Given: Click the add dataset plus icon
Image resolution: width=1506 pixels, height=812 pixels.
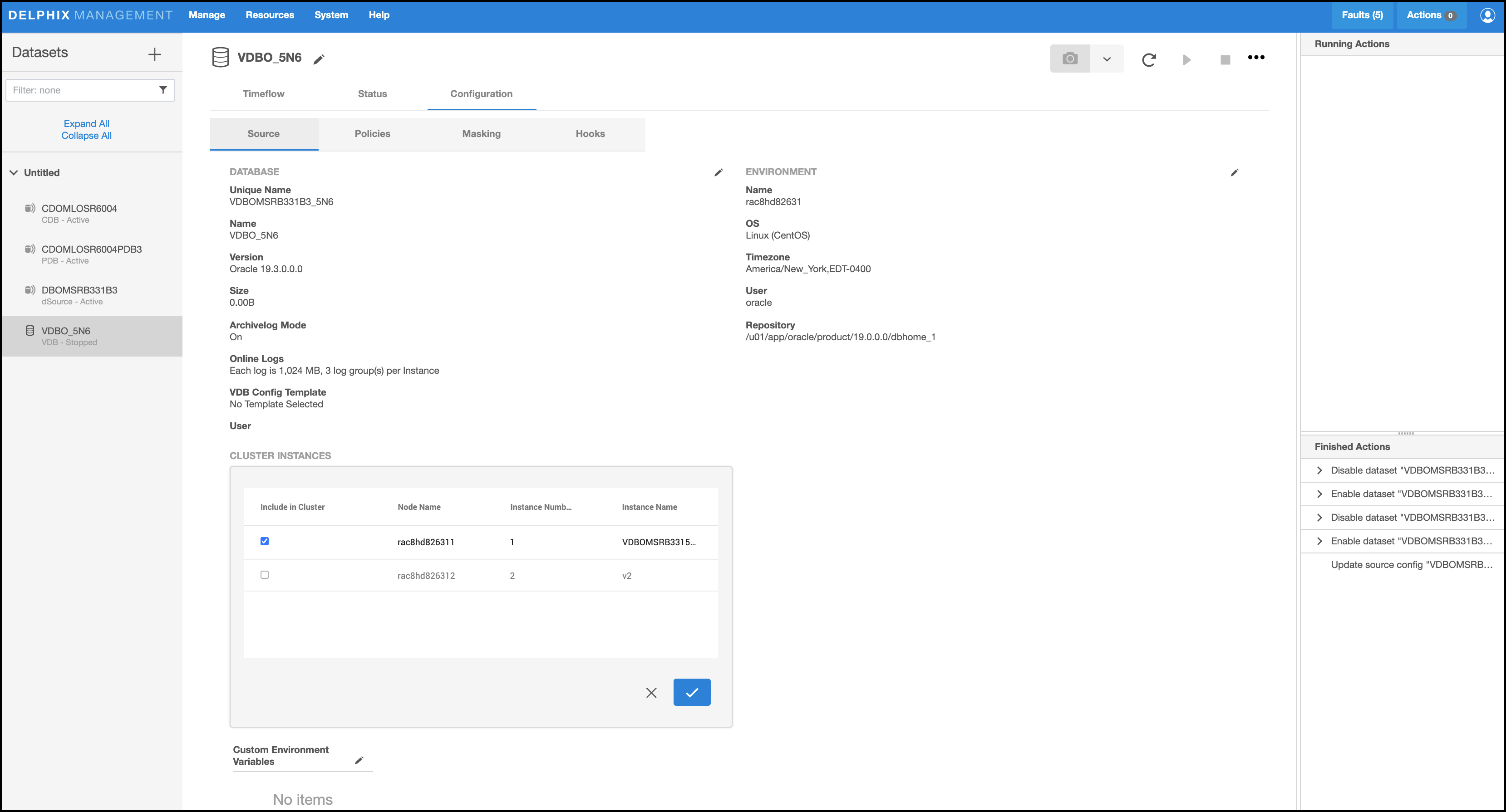Looking at the screenshot, I should coord(154,54).
